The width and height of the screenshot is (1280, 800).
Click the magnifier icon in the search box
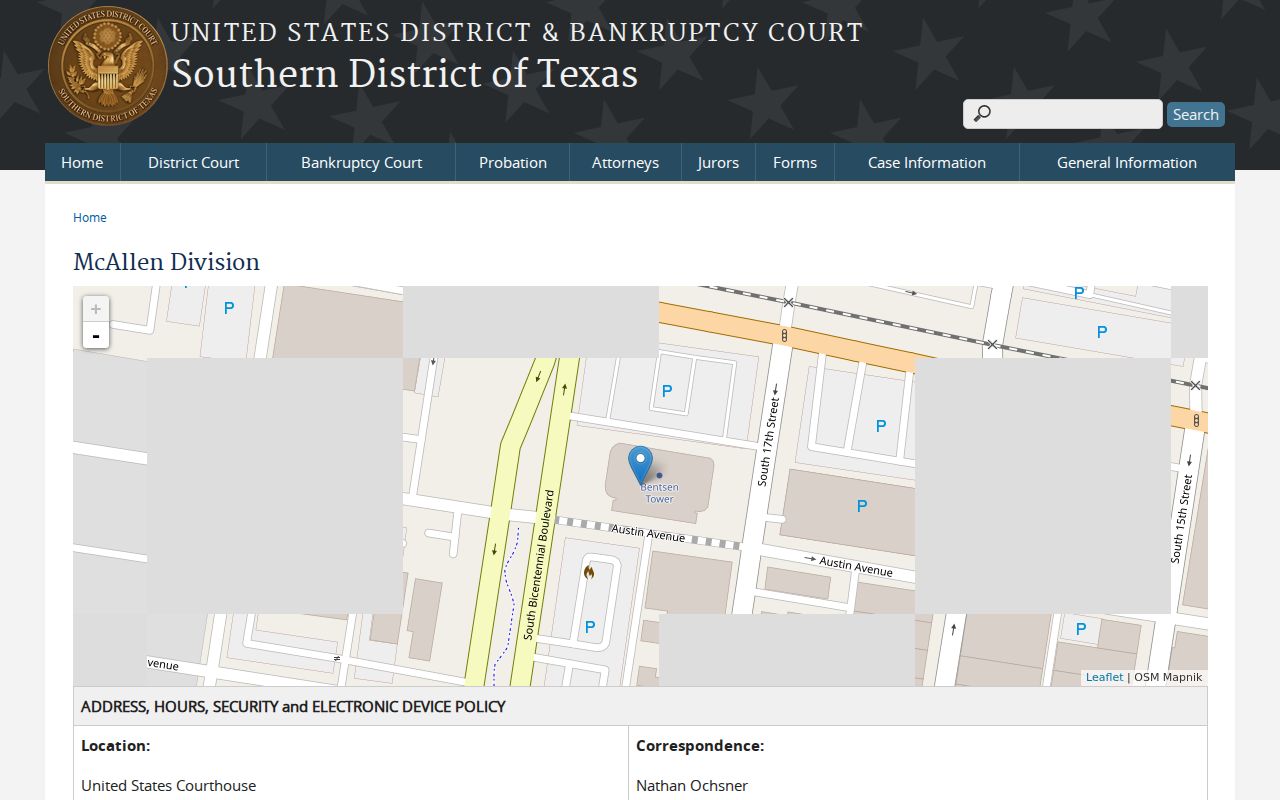pyautogui.click(x=983, y=114)
